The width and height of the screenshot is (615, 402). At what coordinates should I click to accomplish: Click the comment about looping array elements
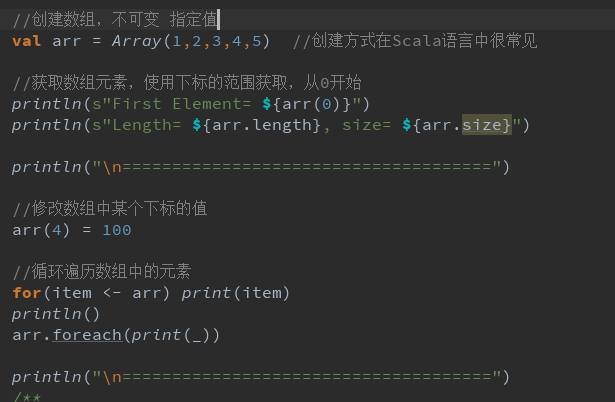click(x=102, y=272)
